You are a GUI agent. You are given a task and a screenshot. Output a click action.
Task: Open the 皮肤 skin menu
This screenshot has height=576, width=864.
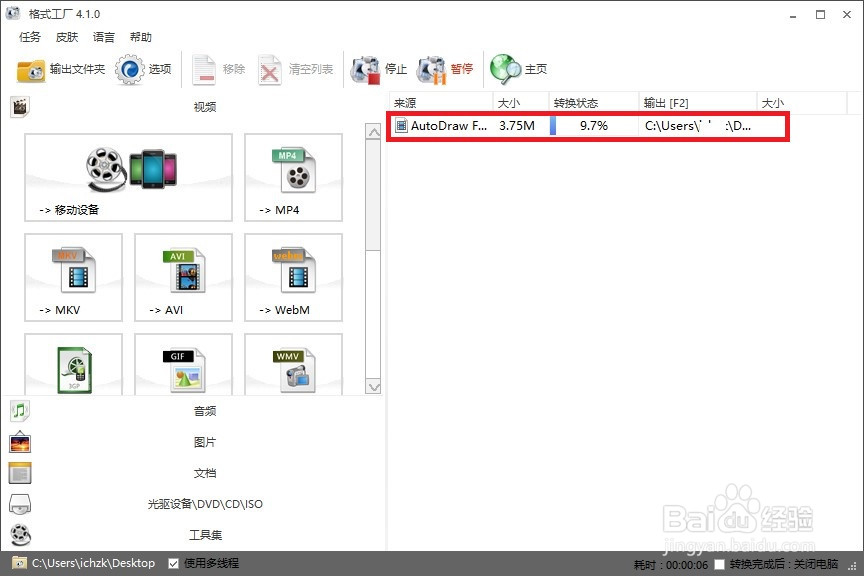(67, 37)
